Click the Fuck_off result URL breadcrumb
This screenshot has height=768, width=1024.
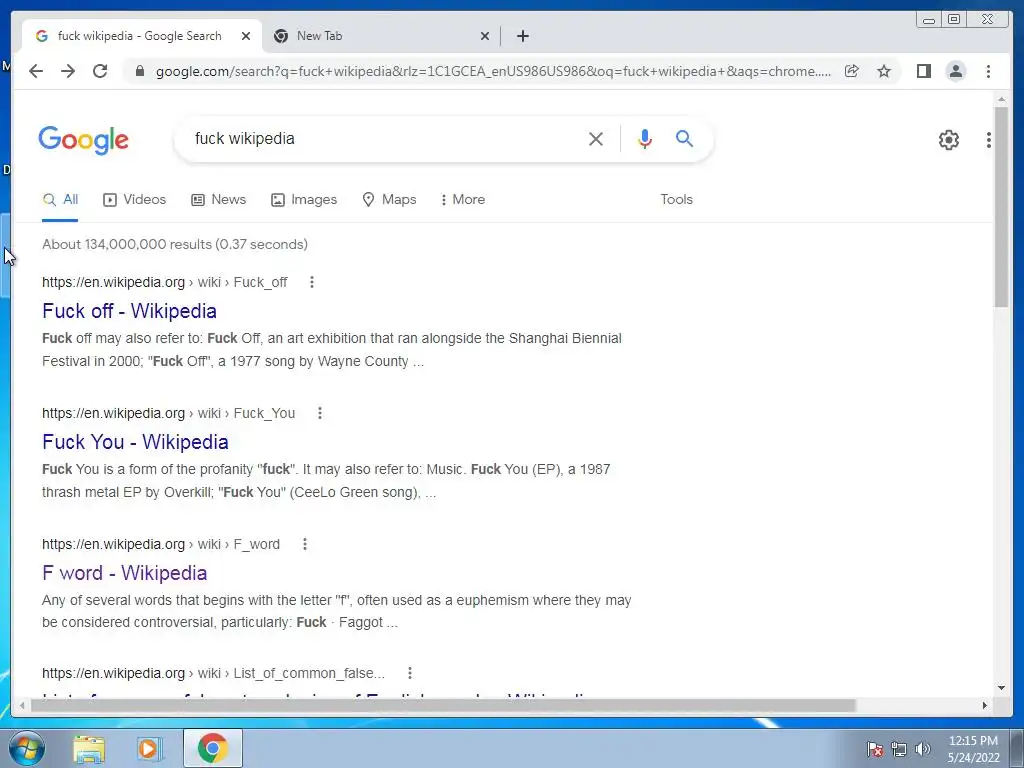click(165, 282)
